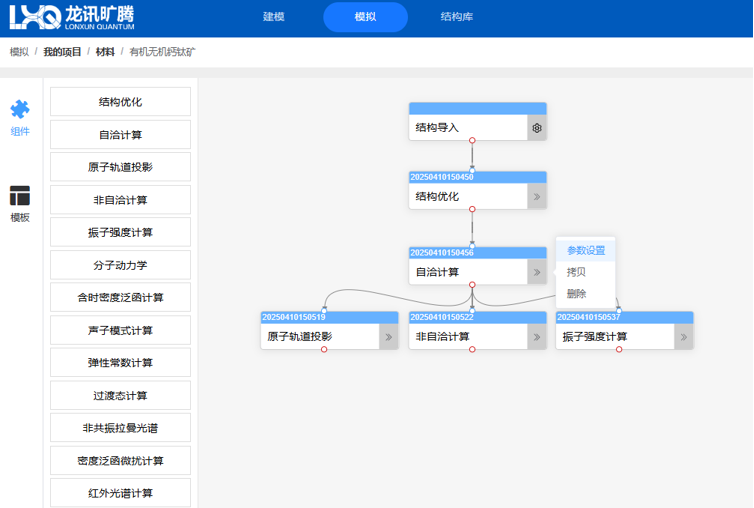The height and width of the screenshot is (508, 754).
Task: Click the gear icon on 结构导入 node
Action: tap(537, 128)
